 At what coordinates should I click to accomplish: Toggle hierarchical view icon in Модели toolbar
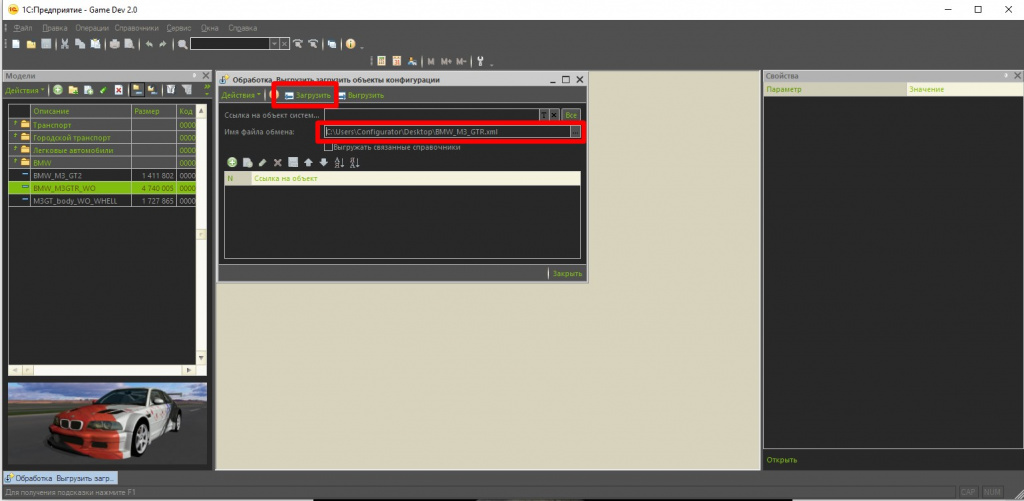tap(137, 89)
